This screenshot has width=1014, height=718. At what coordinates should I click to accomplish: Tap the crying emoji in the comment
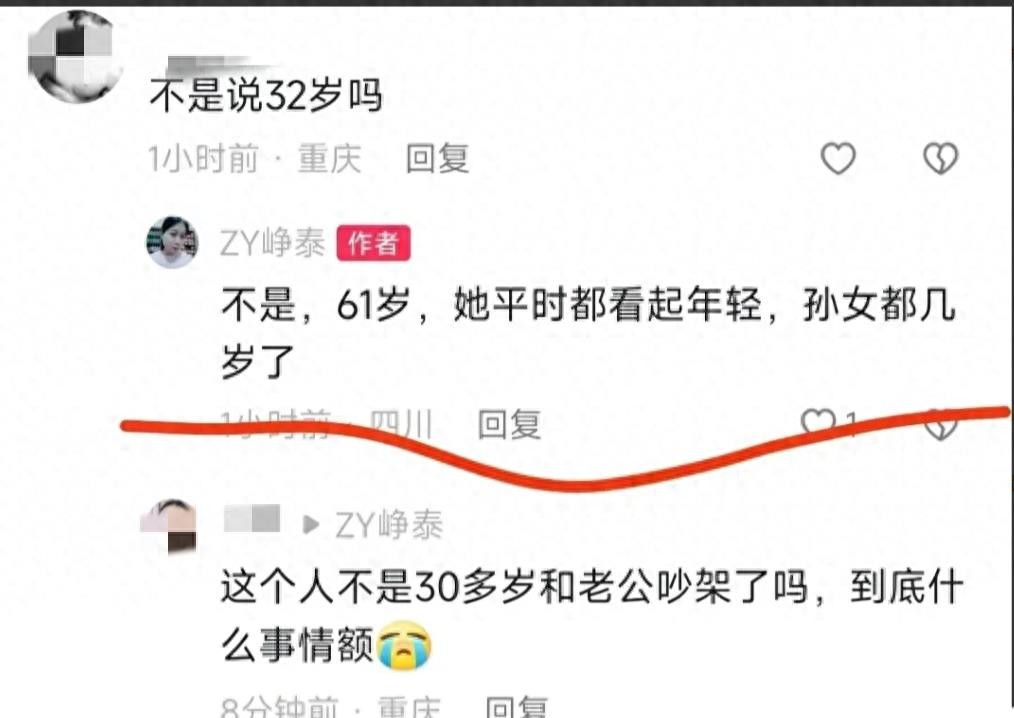click(404, 646)
